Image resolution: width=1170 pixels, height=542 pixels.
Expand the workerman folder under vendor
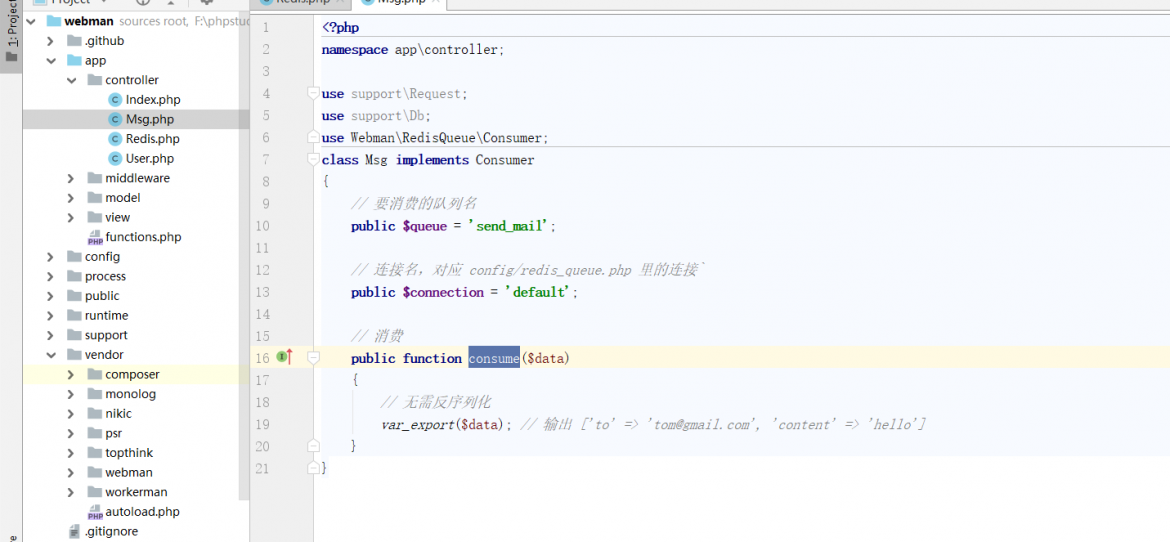(72, 493)
